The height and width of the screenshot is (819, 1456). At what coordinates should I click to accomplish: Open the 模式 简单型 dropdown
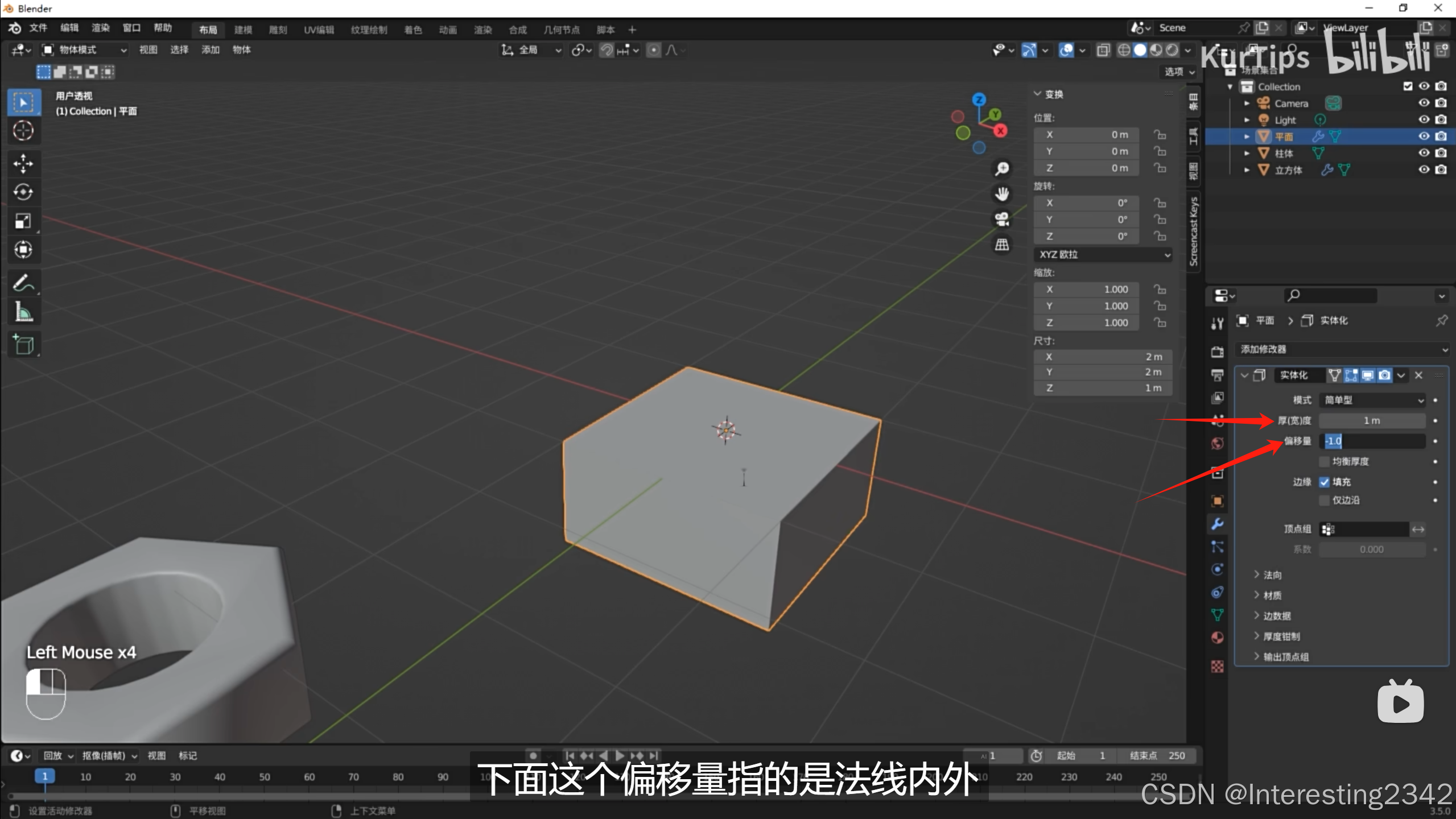coord(1372,400)
